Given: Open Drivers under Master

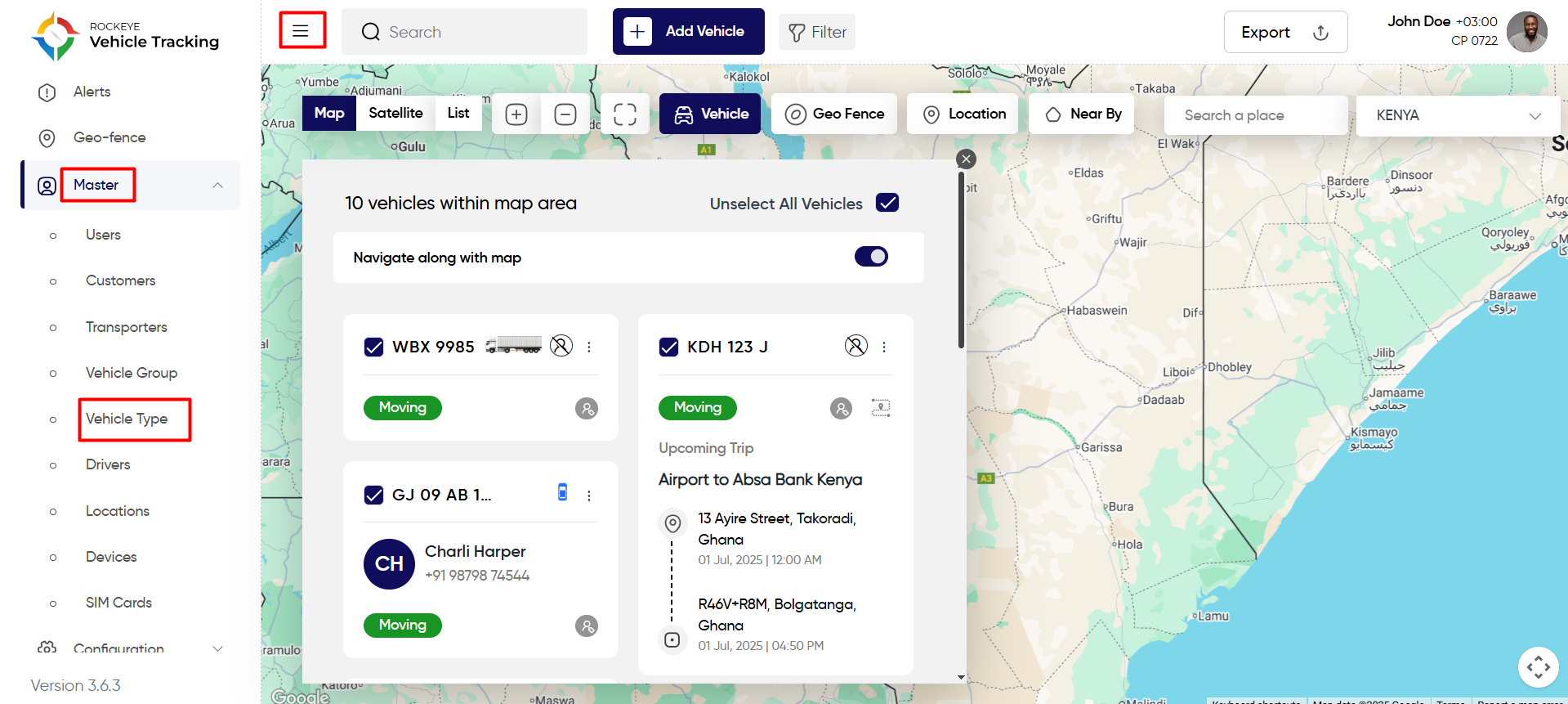Looking at the screenshot, I should tap(108, 464).
